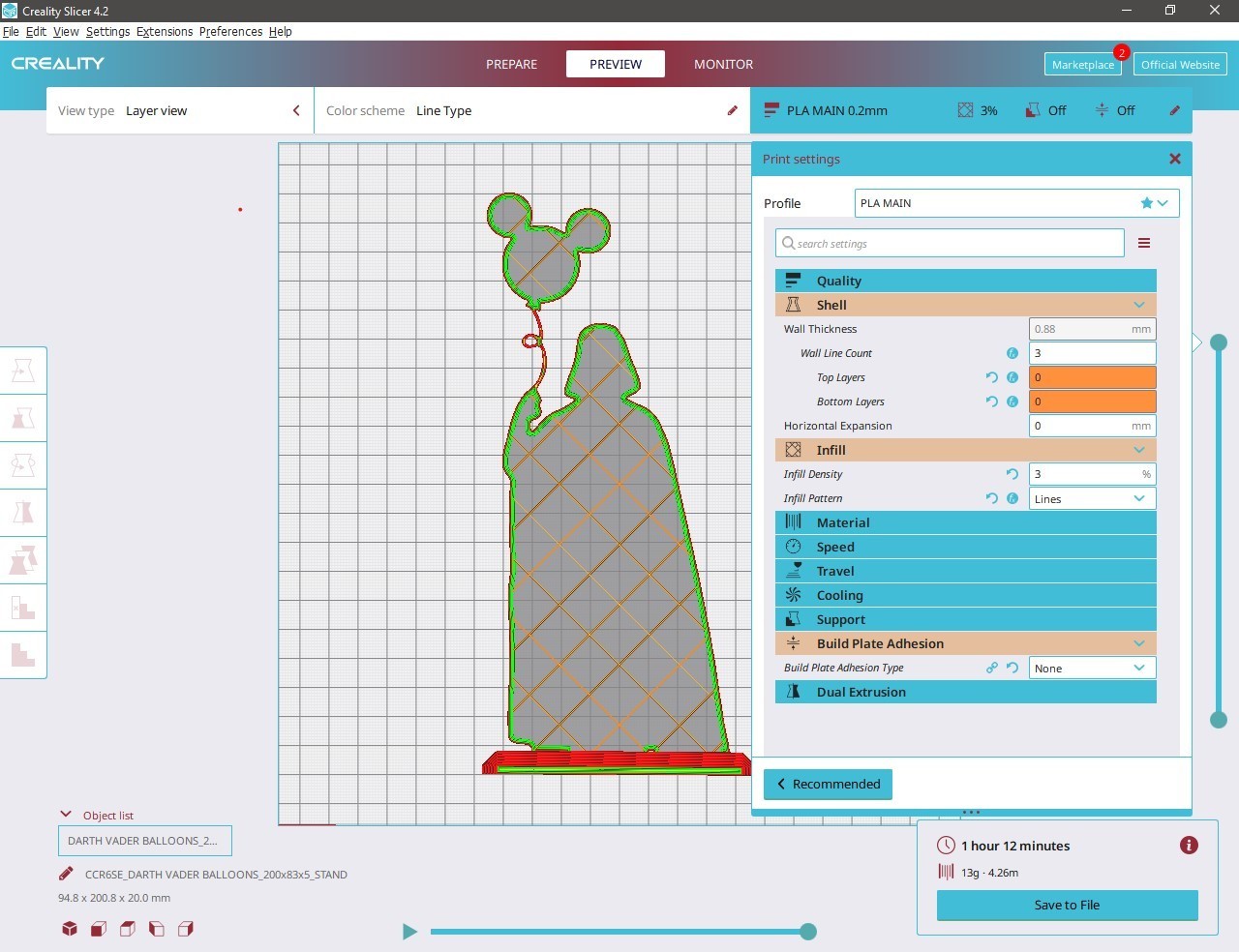Show print info via the red info icon
The width and height of the screenshot is (1239, 952).
1189,846
